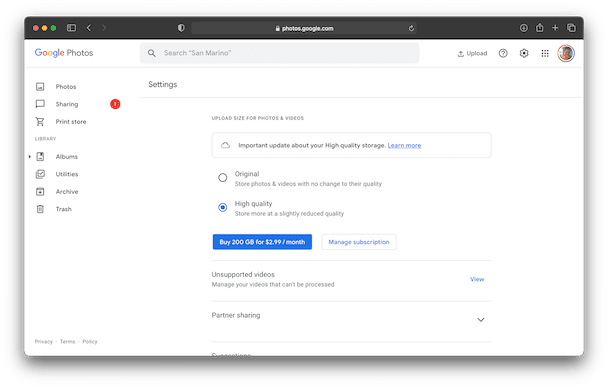Click the Search "San Marino" field

pyautogui.click(x=279, y=53)
